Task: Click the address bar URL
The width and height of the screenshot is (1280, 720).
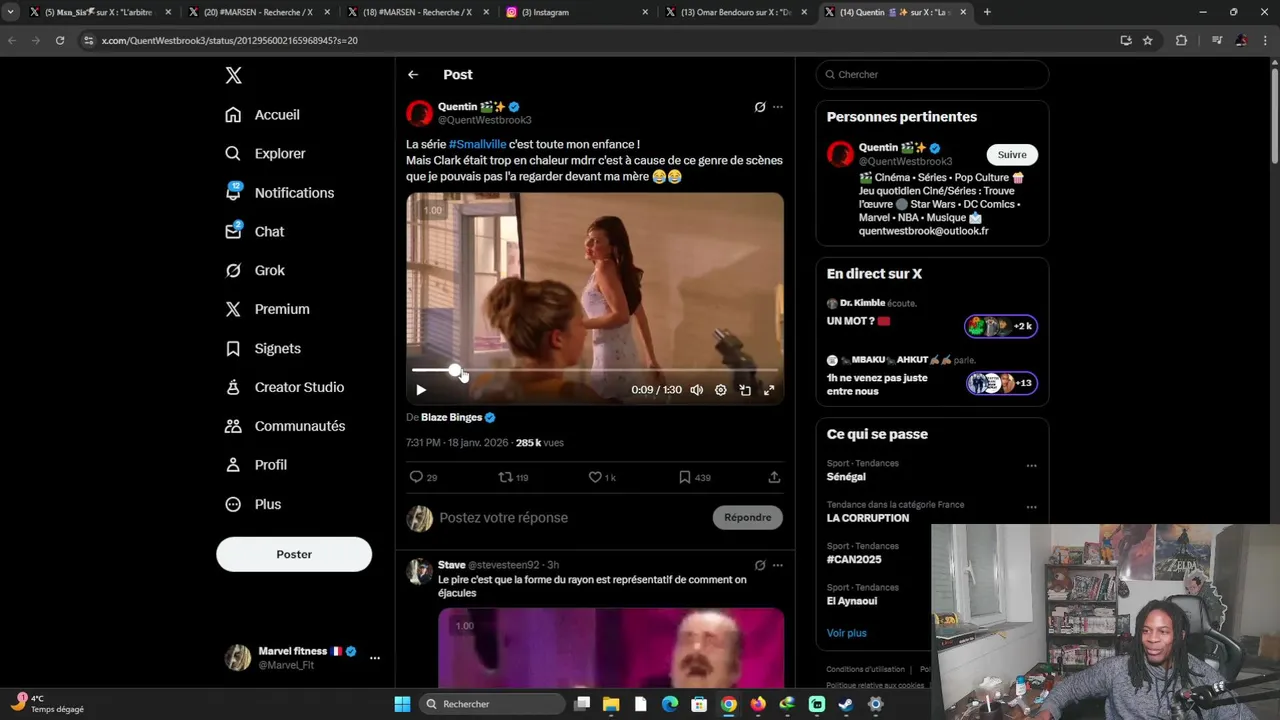Action: tap(230, 40)
